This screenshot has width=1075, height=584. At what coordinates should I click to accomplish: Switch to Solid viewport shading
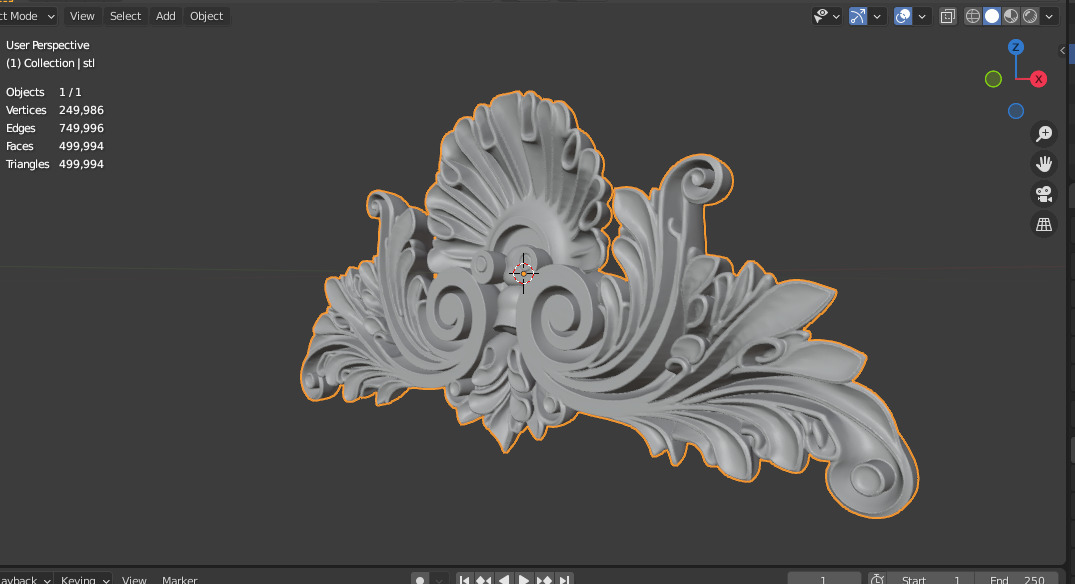click(991, 16)
